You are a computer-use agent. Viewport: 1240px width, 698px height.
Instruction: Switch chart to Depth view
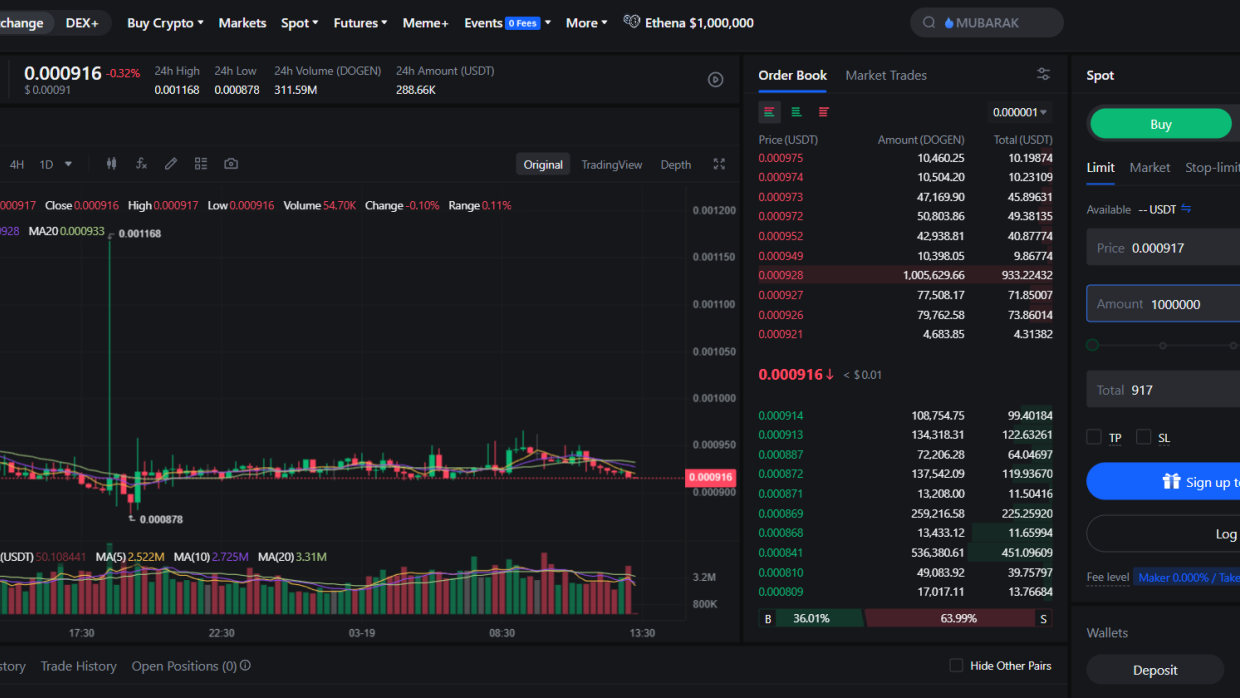point(676,165)
